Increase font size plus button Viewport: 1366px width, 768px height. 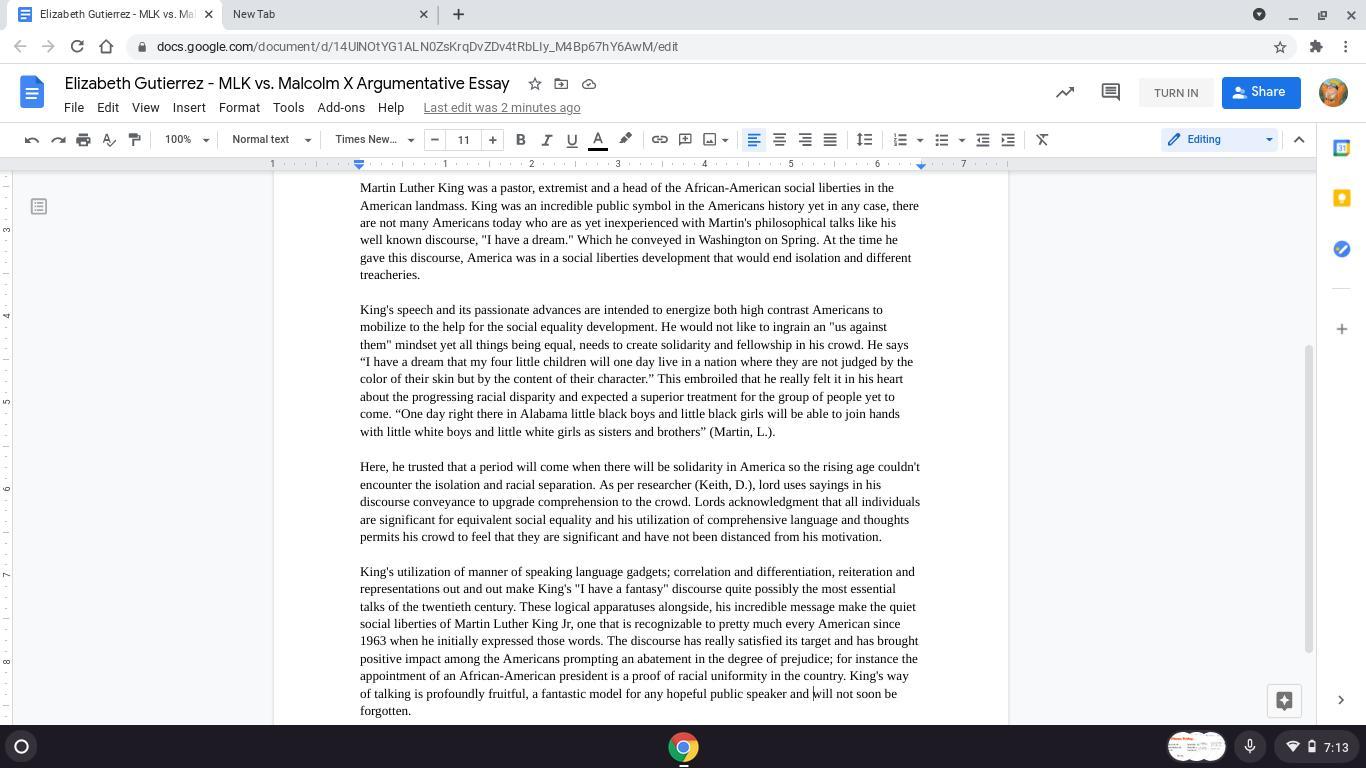pos(492,140)
